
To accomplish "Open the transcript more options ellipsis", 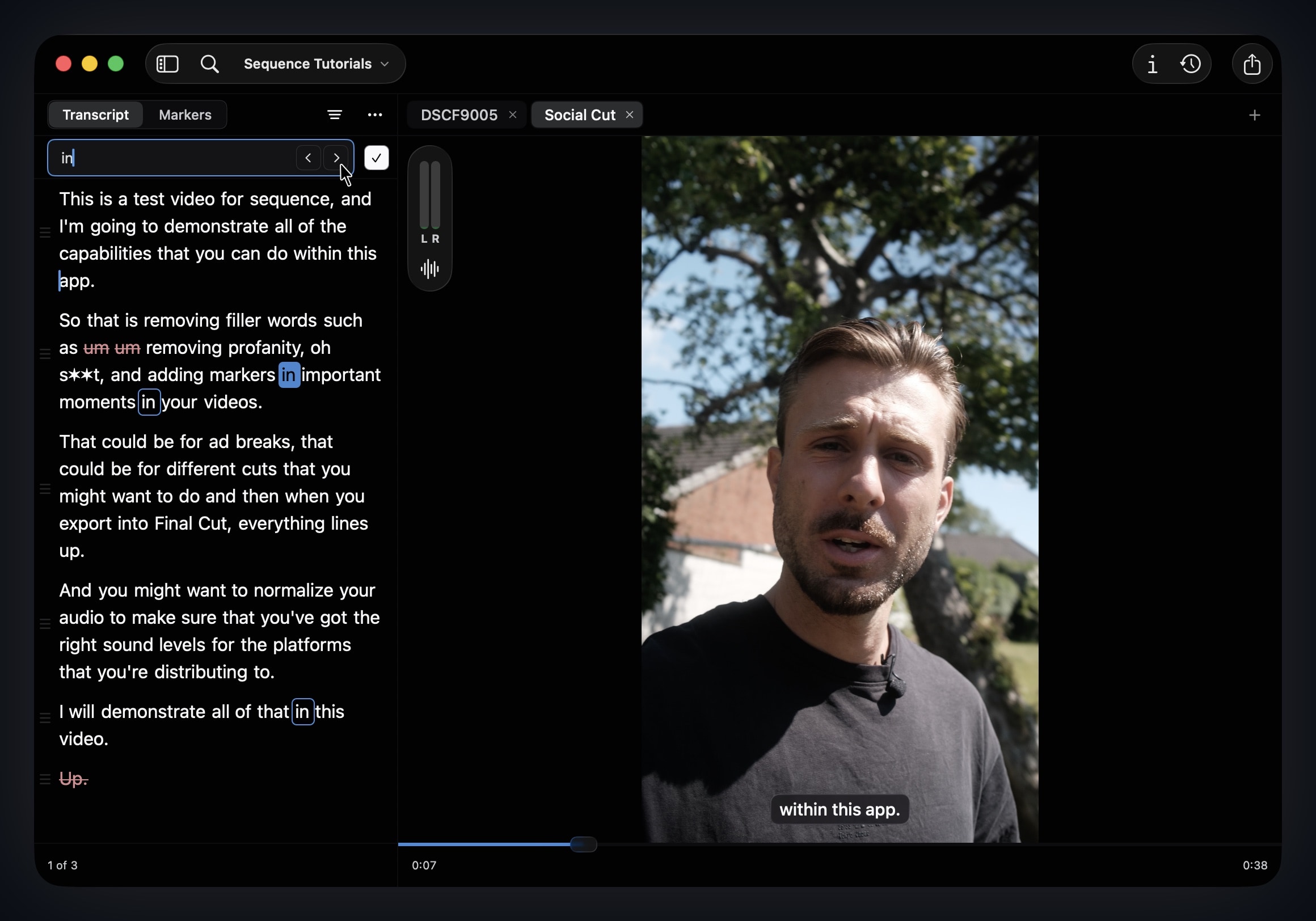I will [x=375, y=115].
